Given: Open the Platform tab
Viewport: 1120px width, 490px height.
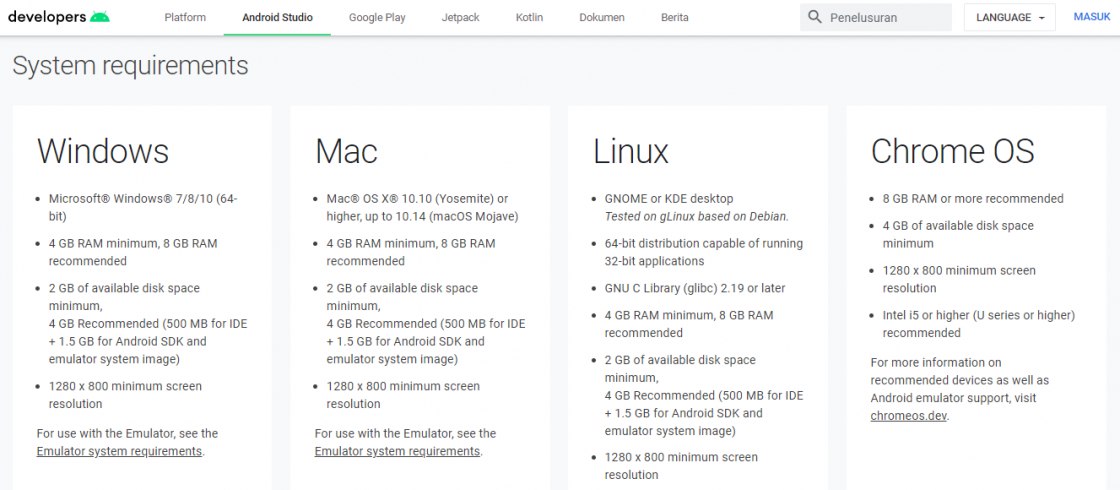Looking at the screenshot, I should pyautogui.click(x=185, y=17).
